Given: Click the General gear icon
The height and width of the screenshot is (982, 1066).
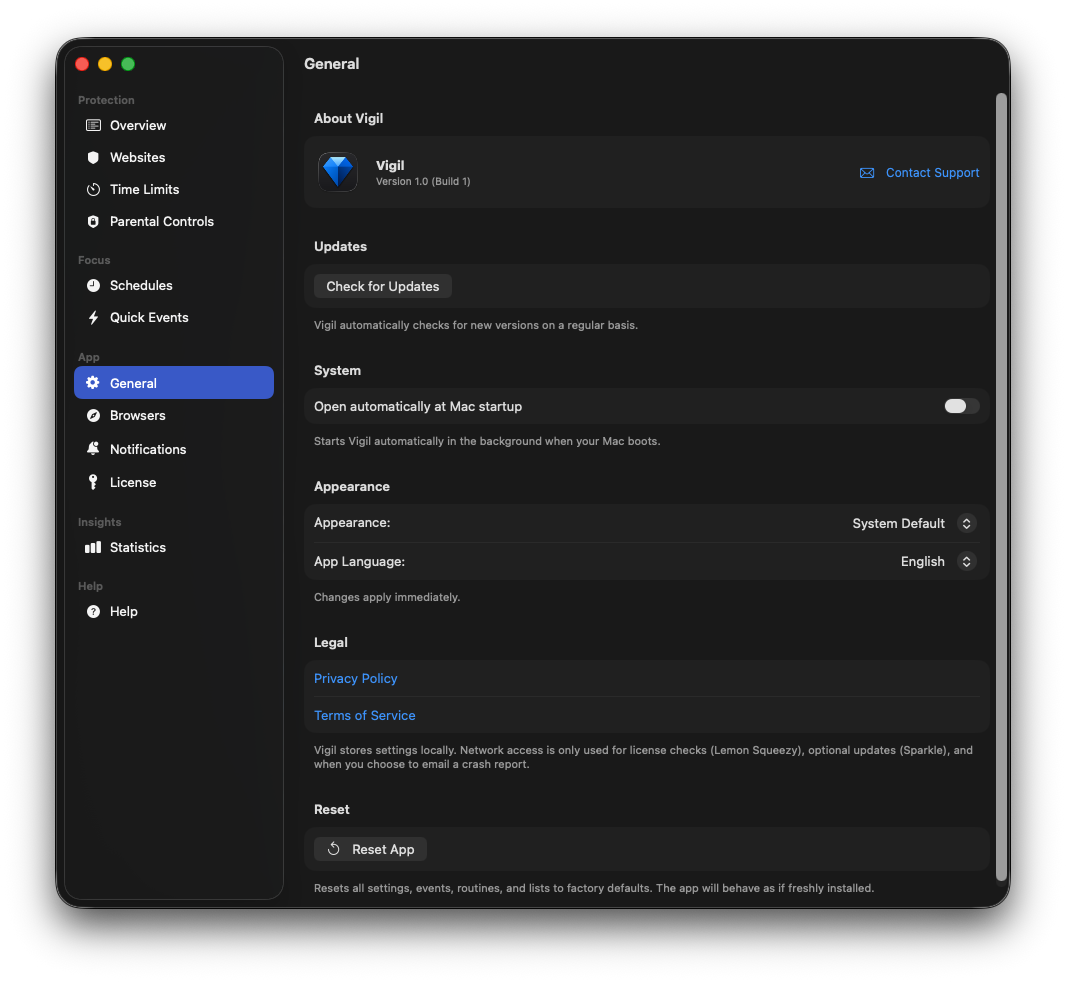Looking at the screenshot, I should tap(93, 383).
